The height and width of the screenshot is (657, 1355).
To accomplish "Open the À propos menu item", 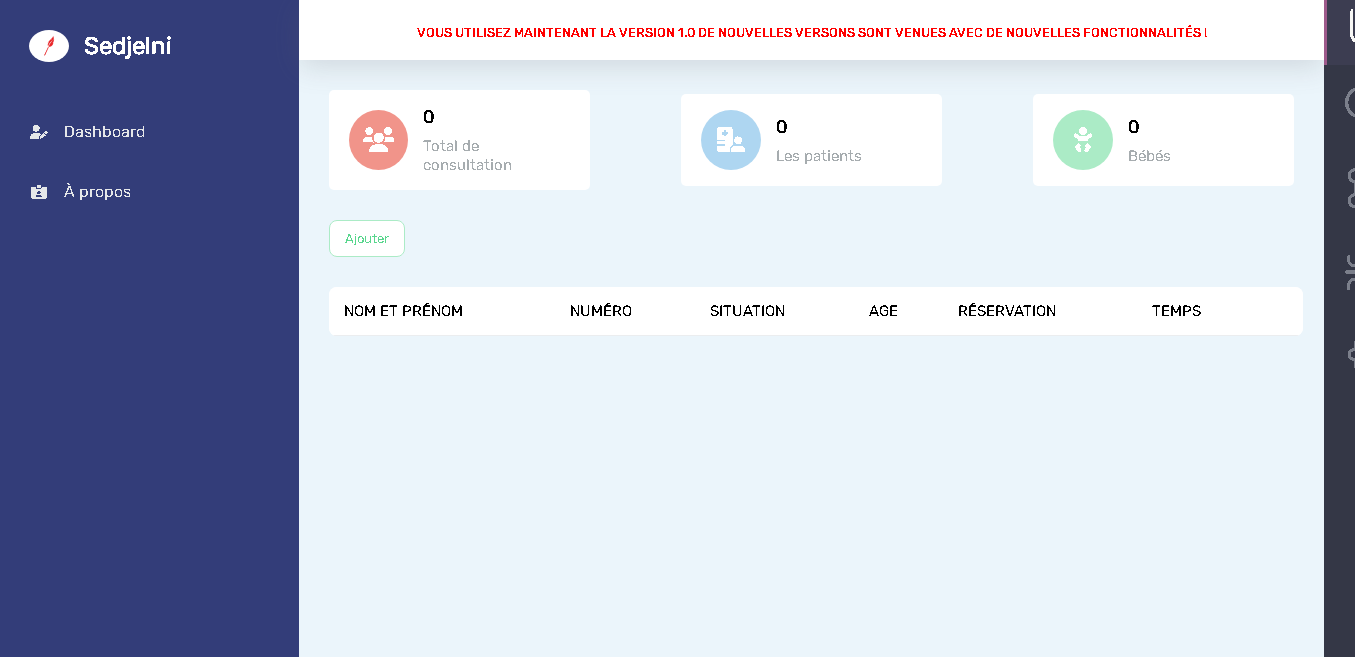I will (x=97, y=192).
